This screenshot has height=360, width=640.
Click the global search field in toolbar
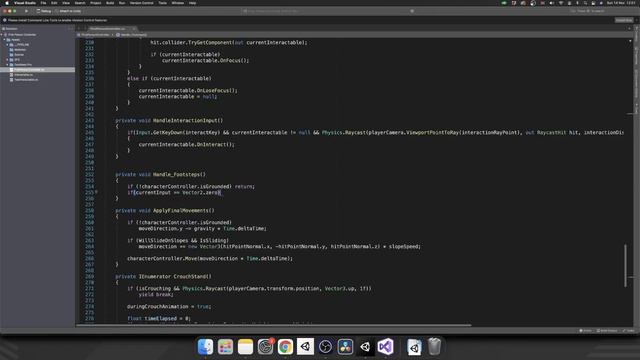(588, 11)
